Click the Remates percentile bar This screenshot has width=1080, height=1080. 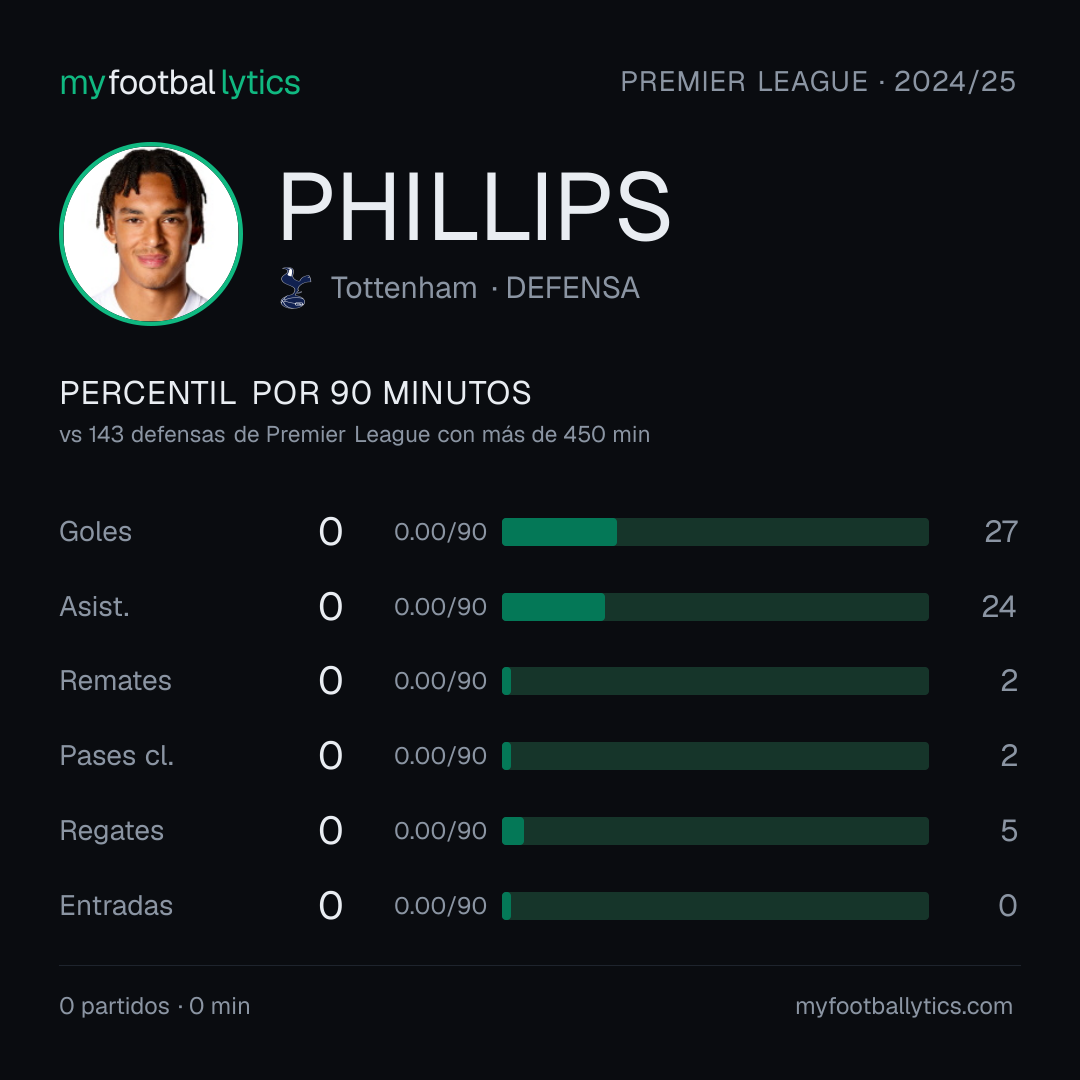point(715,681)
